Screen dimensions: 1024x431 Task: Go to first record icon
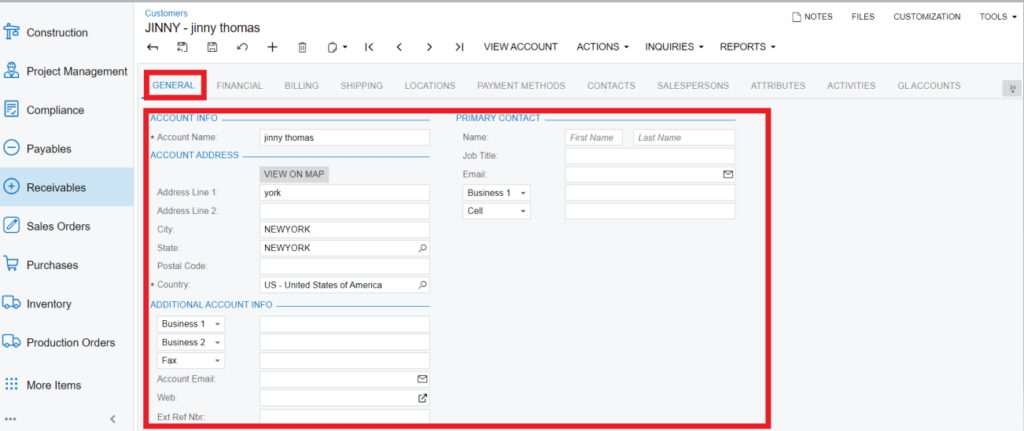(369, 47)
